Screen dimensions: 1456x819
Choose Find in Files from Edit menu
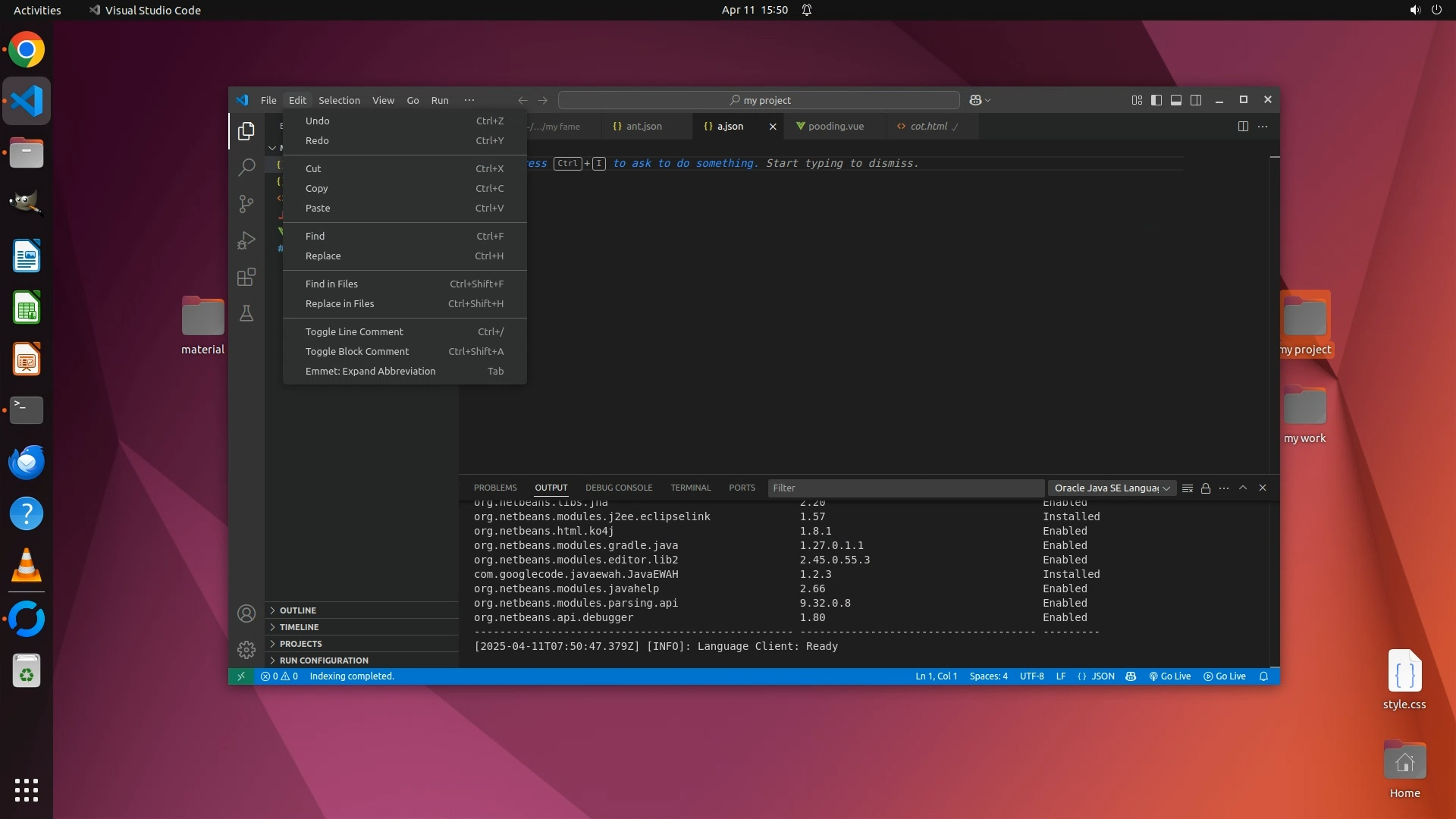[x=331, y=284]
